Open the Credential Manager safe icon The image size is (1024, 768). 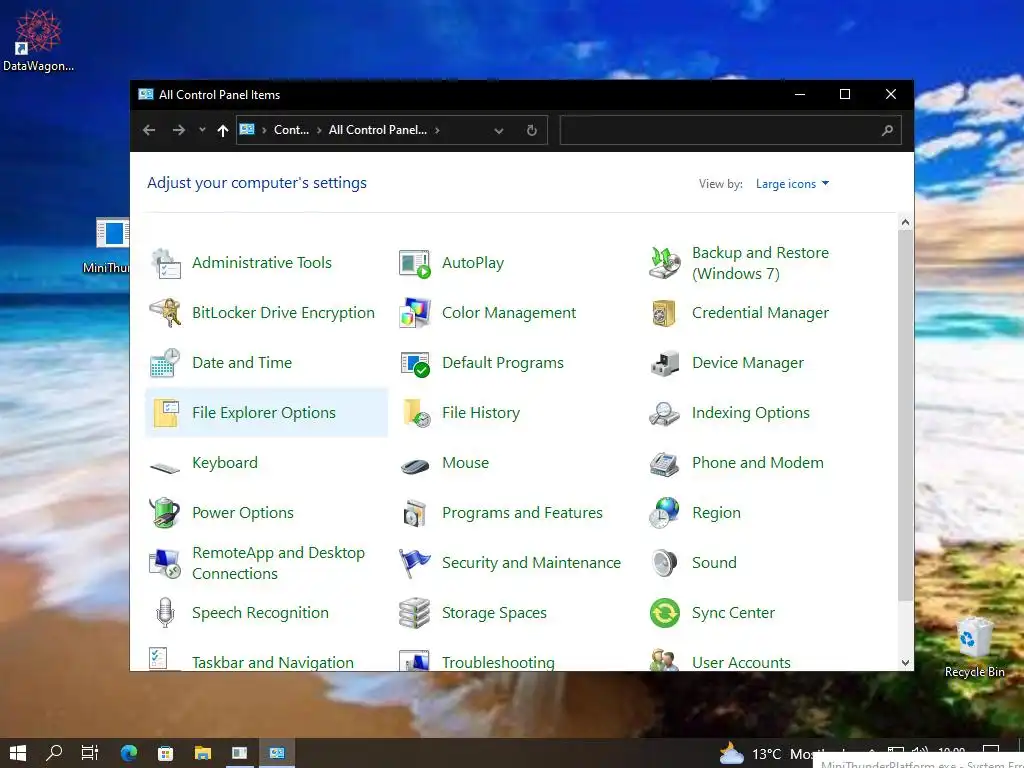click(664, 313)
